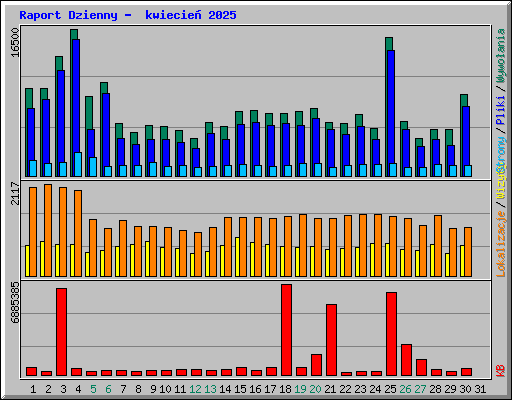Click day label '25' on the x-axis
The height and width of the screenshot is (400, 512).
pos(390,389)
